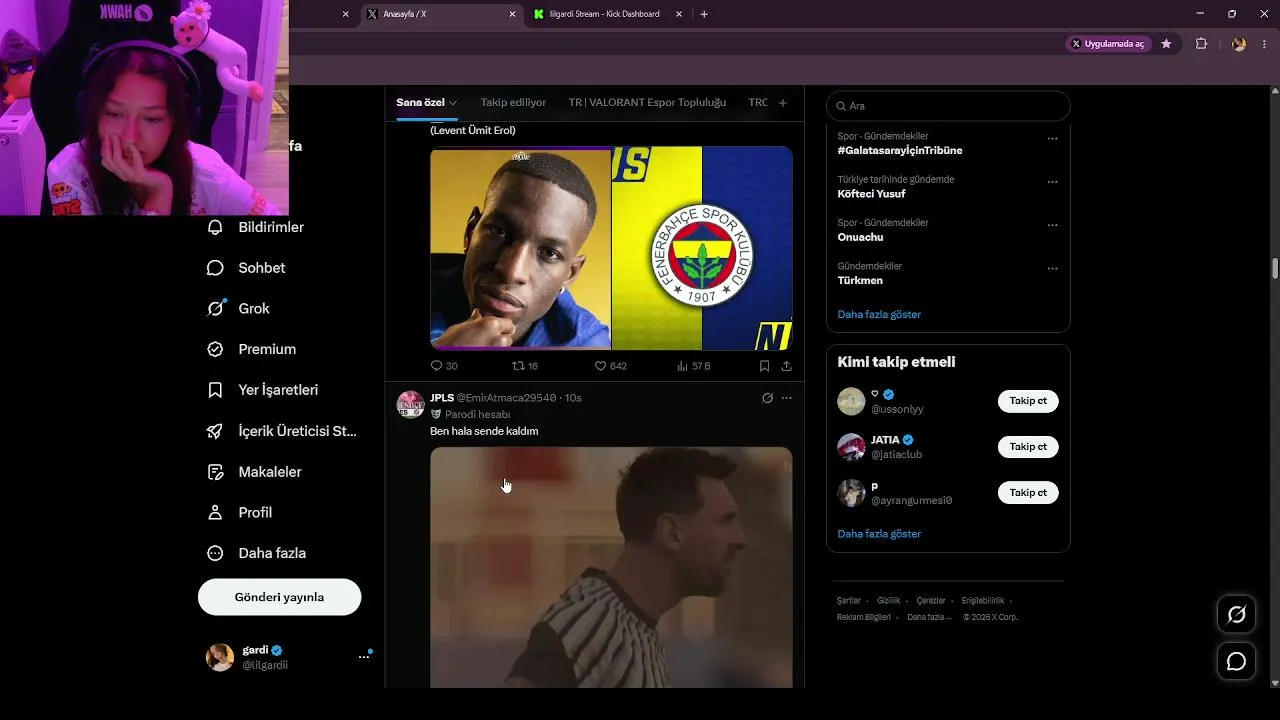
Task: Like the post with 642 likes
Action: 611,366
